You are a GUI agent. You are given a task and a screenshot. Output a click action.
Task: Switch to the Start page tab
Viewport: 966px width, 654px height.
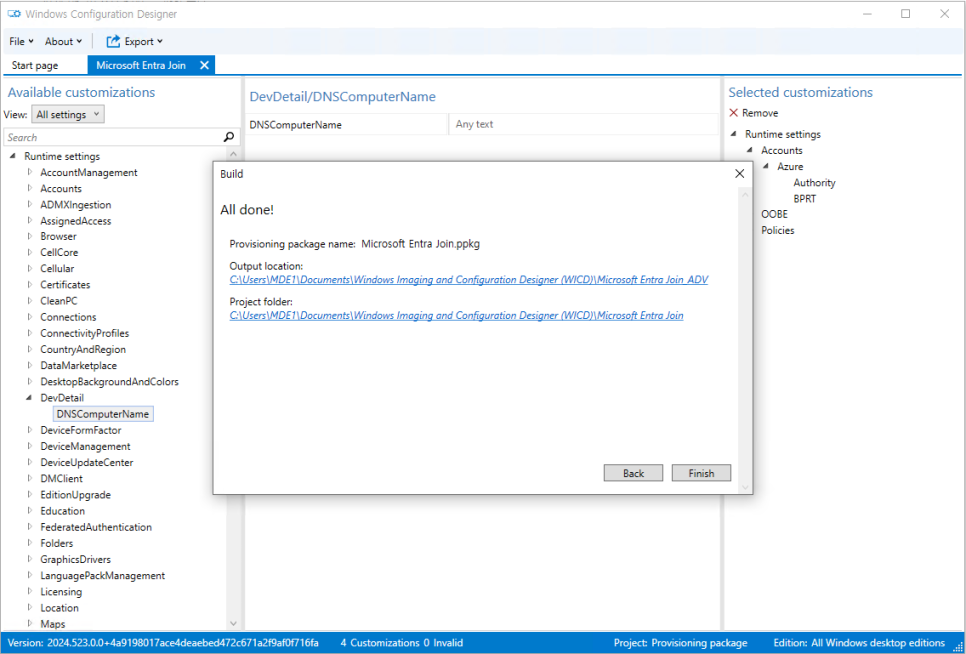(x=35, y=65)
